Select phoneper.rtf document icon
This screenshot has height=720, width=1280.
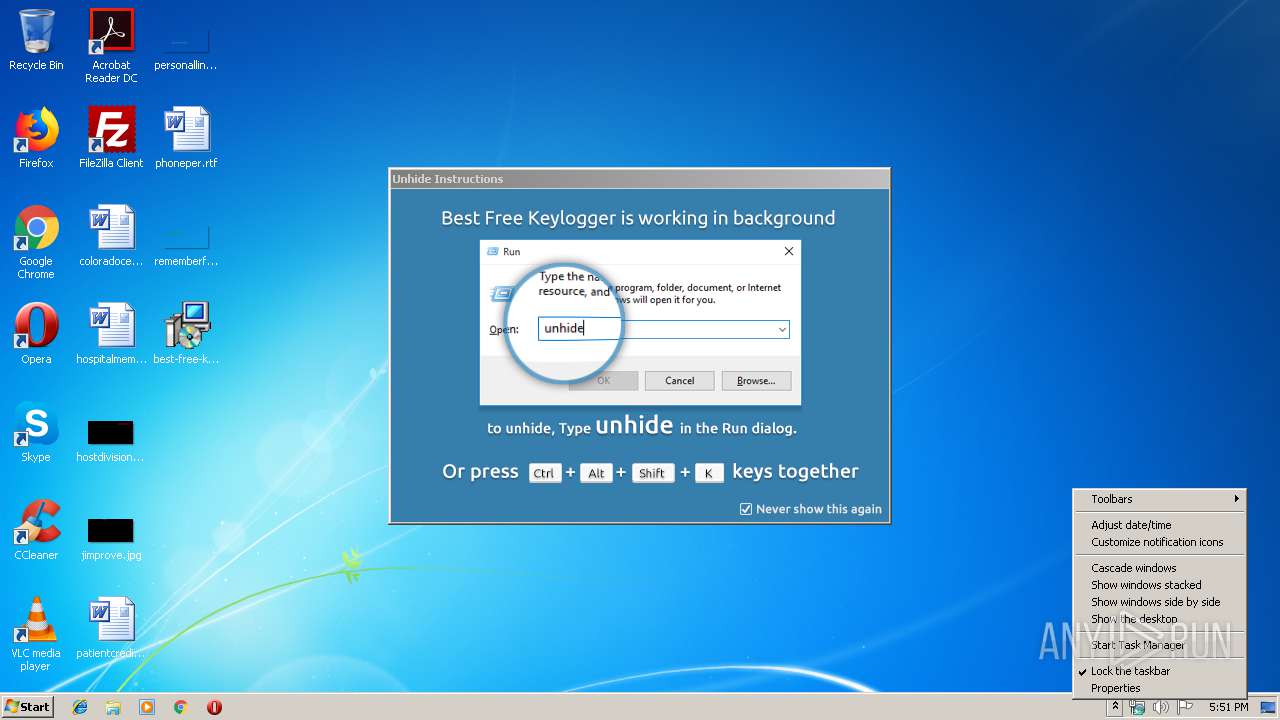point(186,138)
